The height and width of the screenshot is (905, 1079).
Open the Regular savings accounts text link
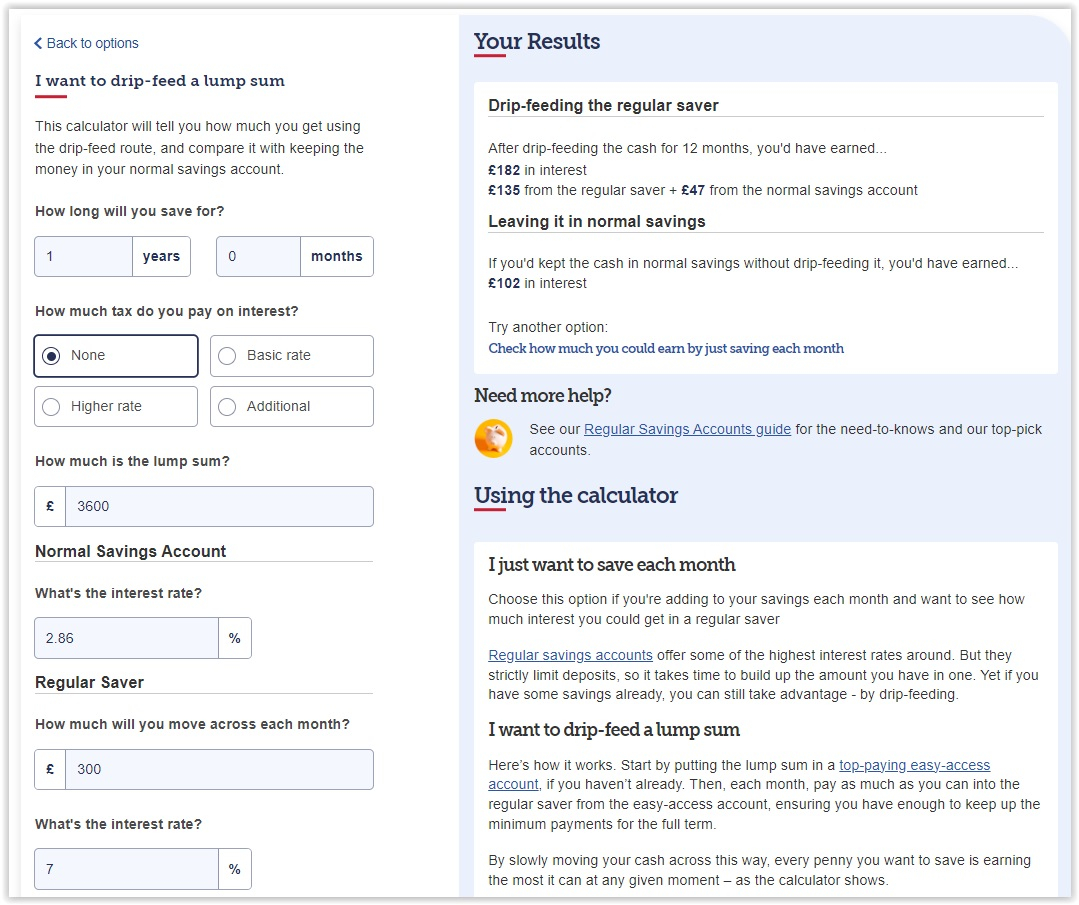tap(570, 655)
